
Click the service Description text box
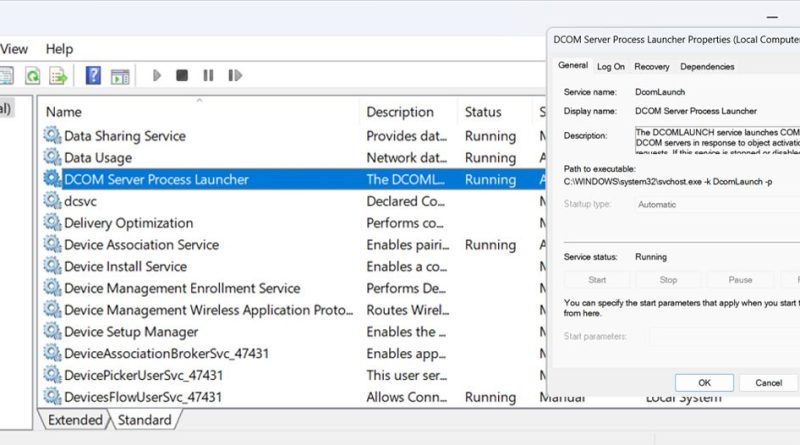(717, 140)
